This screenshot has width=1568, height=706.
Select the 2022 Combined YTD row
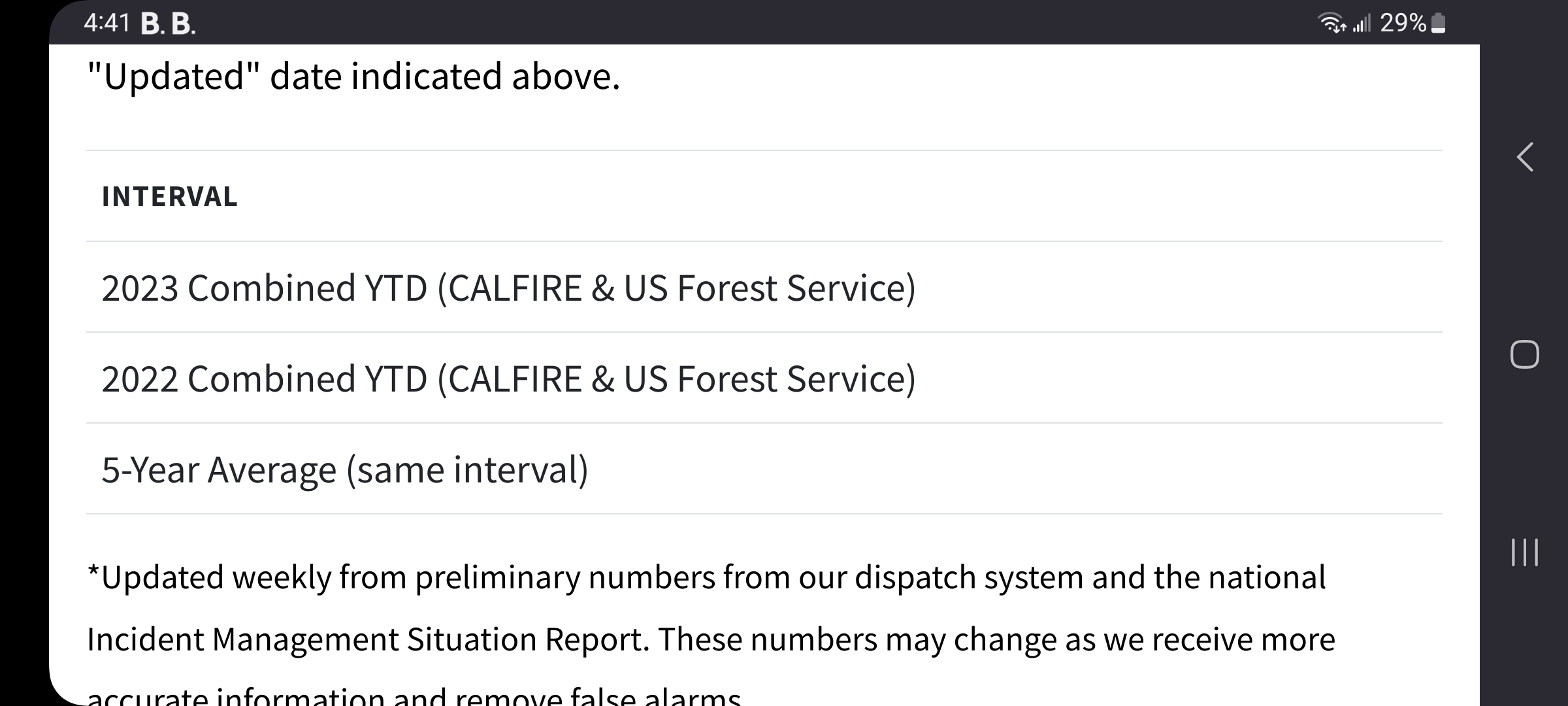click(x=764, y=378)
